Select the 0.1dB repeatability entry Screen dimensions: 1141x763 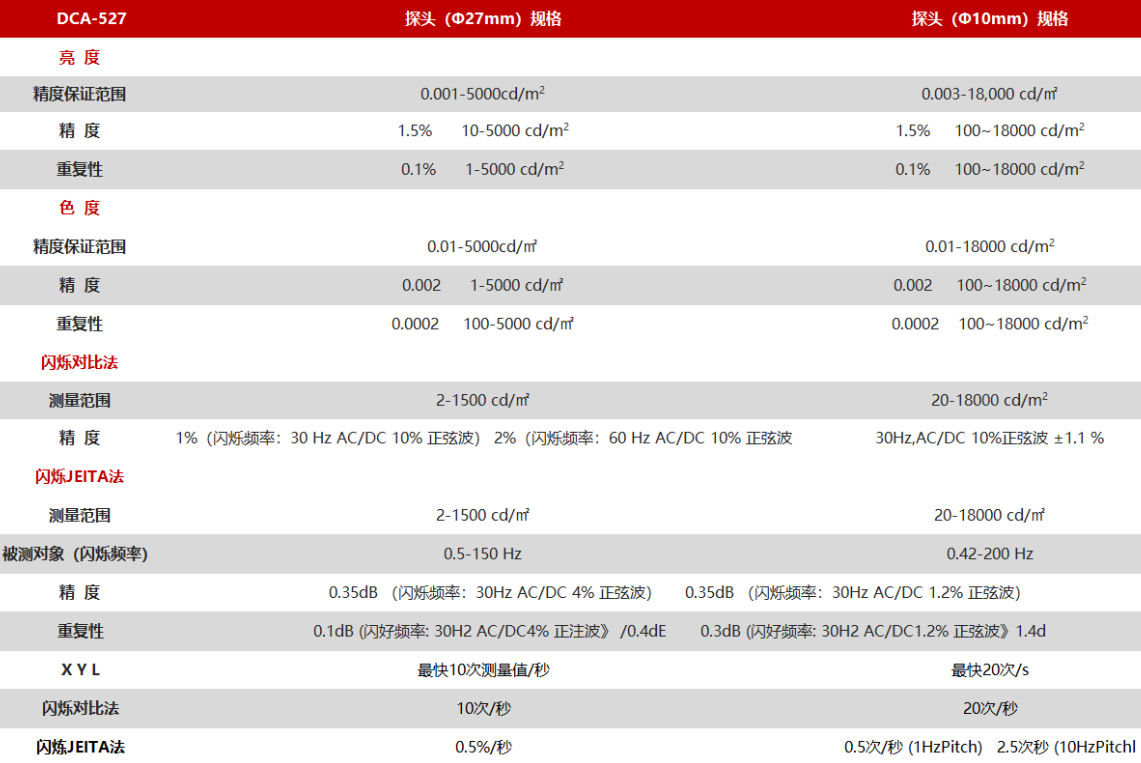pyautogui.click(x=490, y=631)
